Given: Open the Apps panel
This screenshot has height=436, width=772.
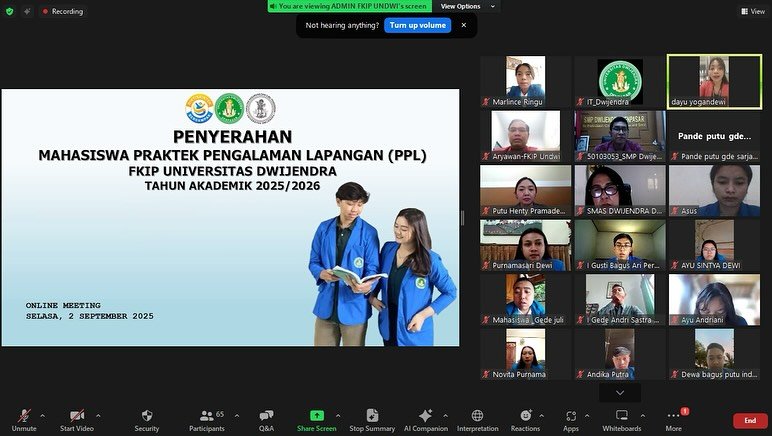Looking at the screenshot, I should [571, 419].
